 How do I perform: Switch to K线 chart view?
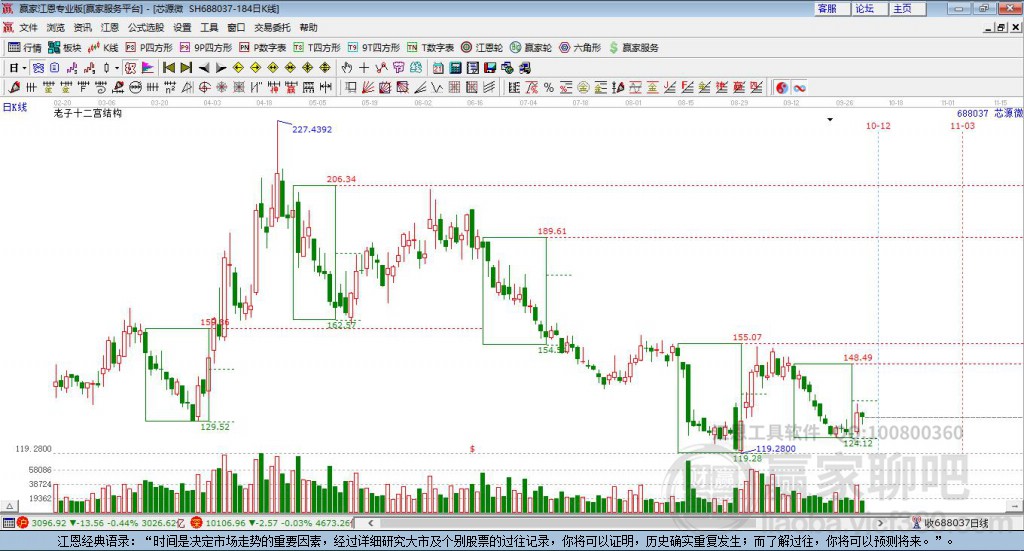coord(103,48)
